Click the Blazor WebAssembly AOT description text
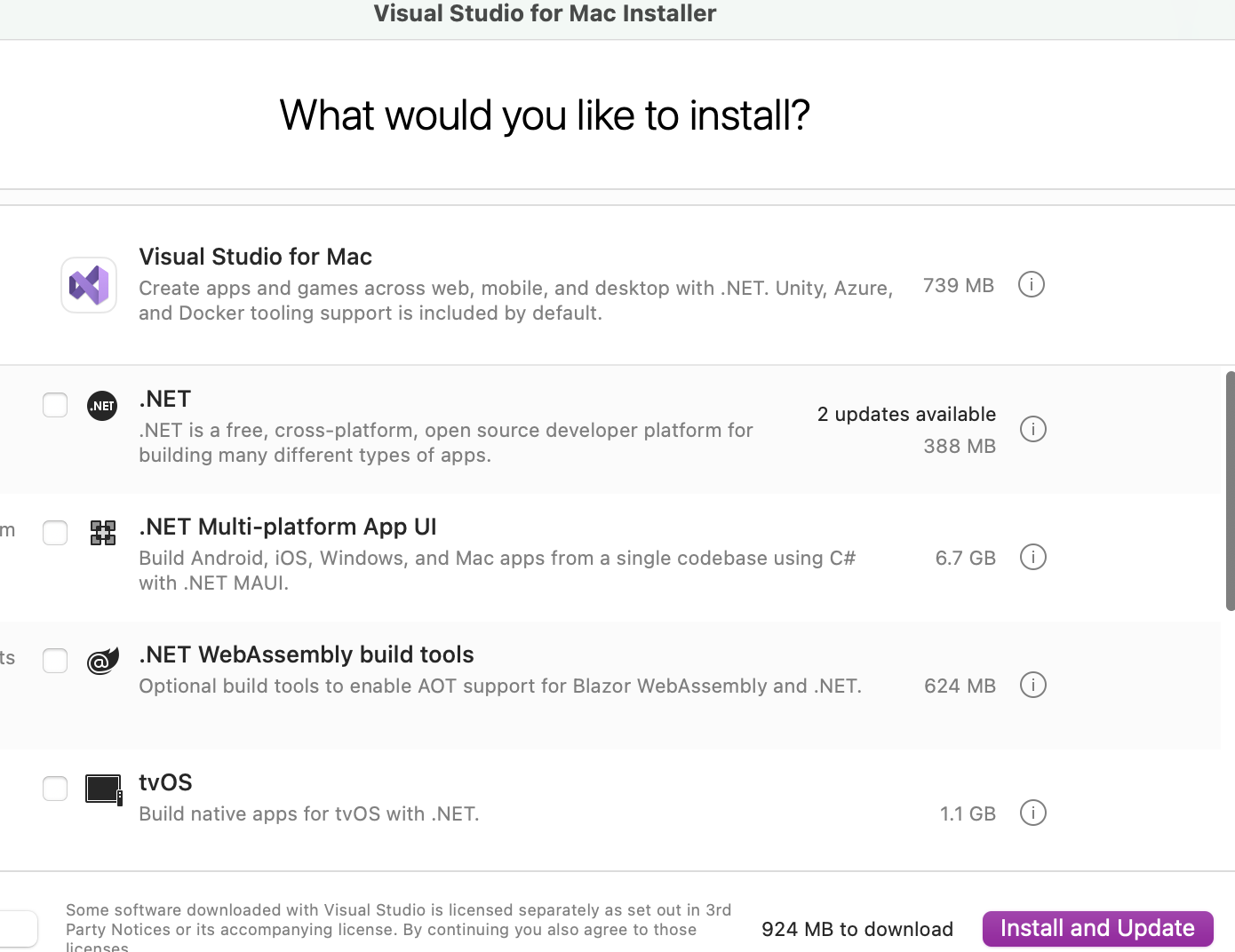1235x952 pixels. coord(500,686)
